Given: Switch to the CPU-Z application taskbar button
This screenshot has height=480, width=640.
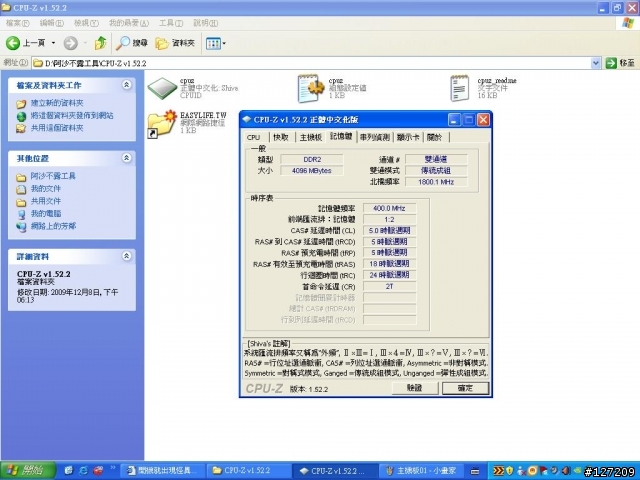Looking at the screenshot, I should pyautogui.click(x=335, y=471).
